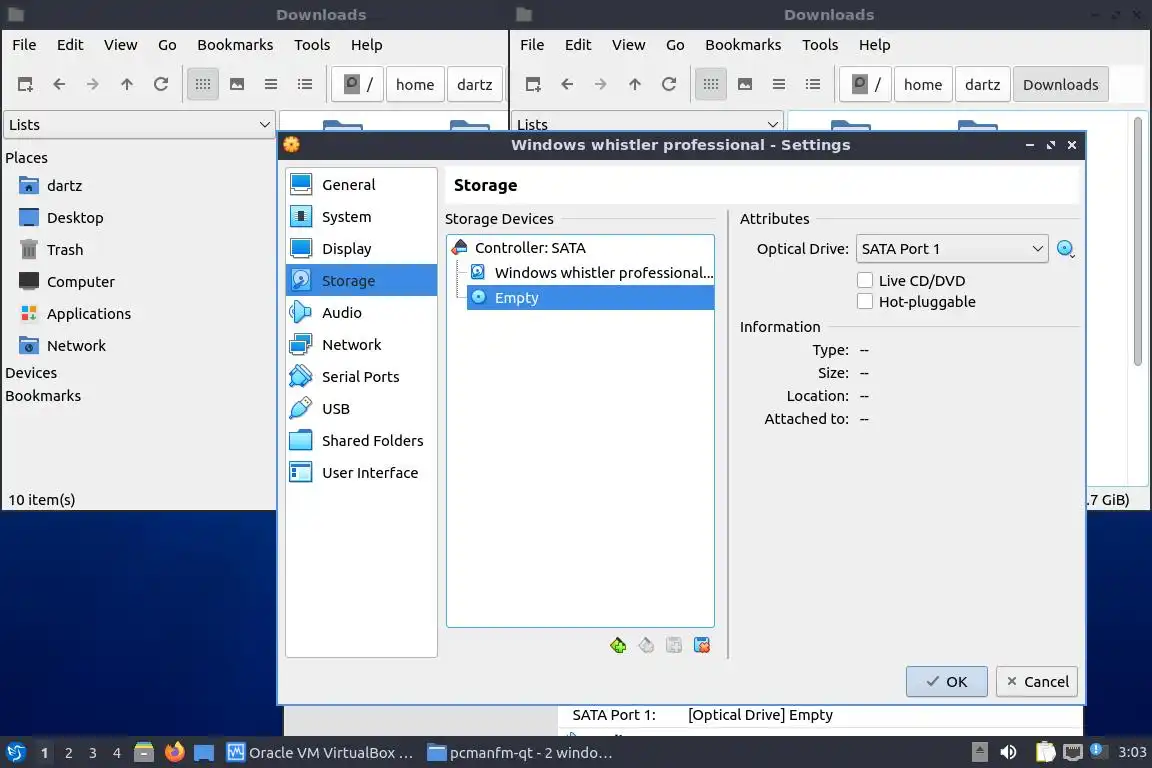Open the Shared Folders settings category
1152x768 pixels.
click(361, 440)
